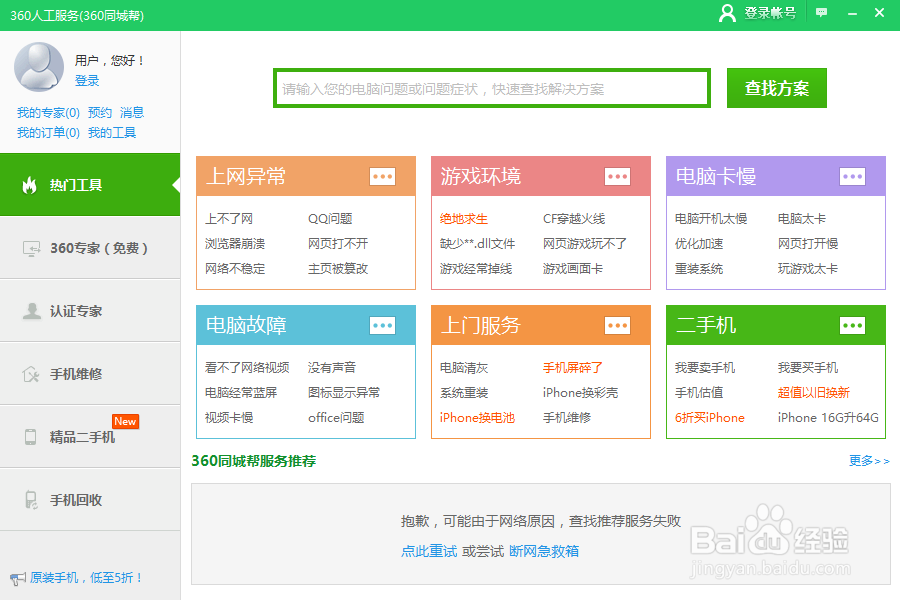Select 重装系统 item

[x=699, y=269]
